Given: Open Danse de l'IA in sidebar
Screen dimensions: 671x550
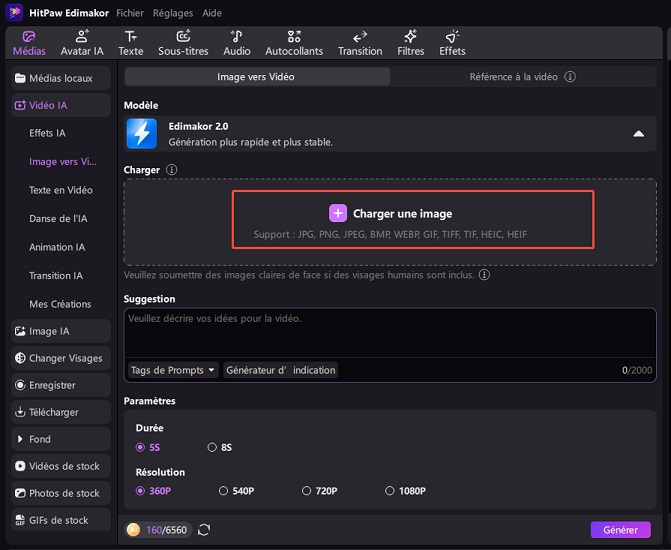Looking at the screenshot, I should (x=60, y=218).
